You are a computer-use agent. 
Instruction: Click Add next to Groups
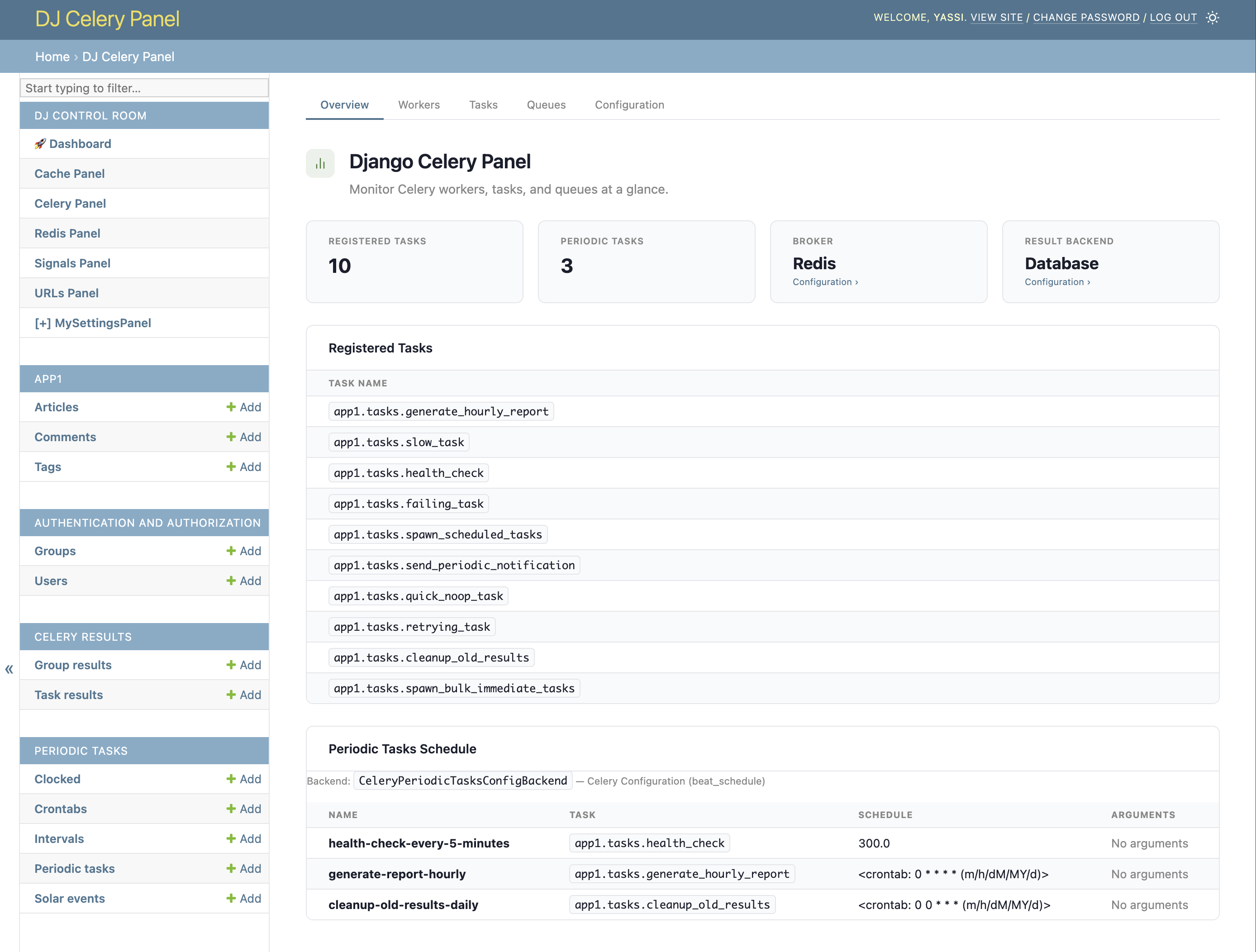pos(243,551)
